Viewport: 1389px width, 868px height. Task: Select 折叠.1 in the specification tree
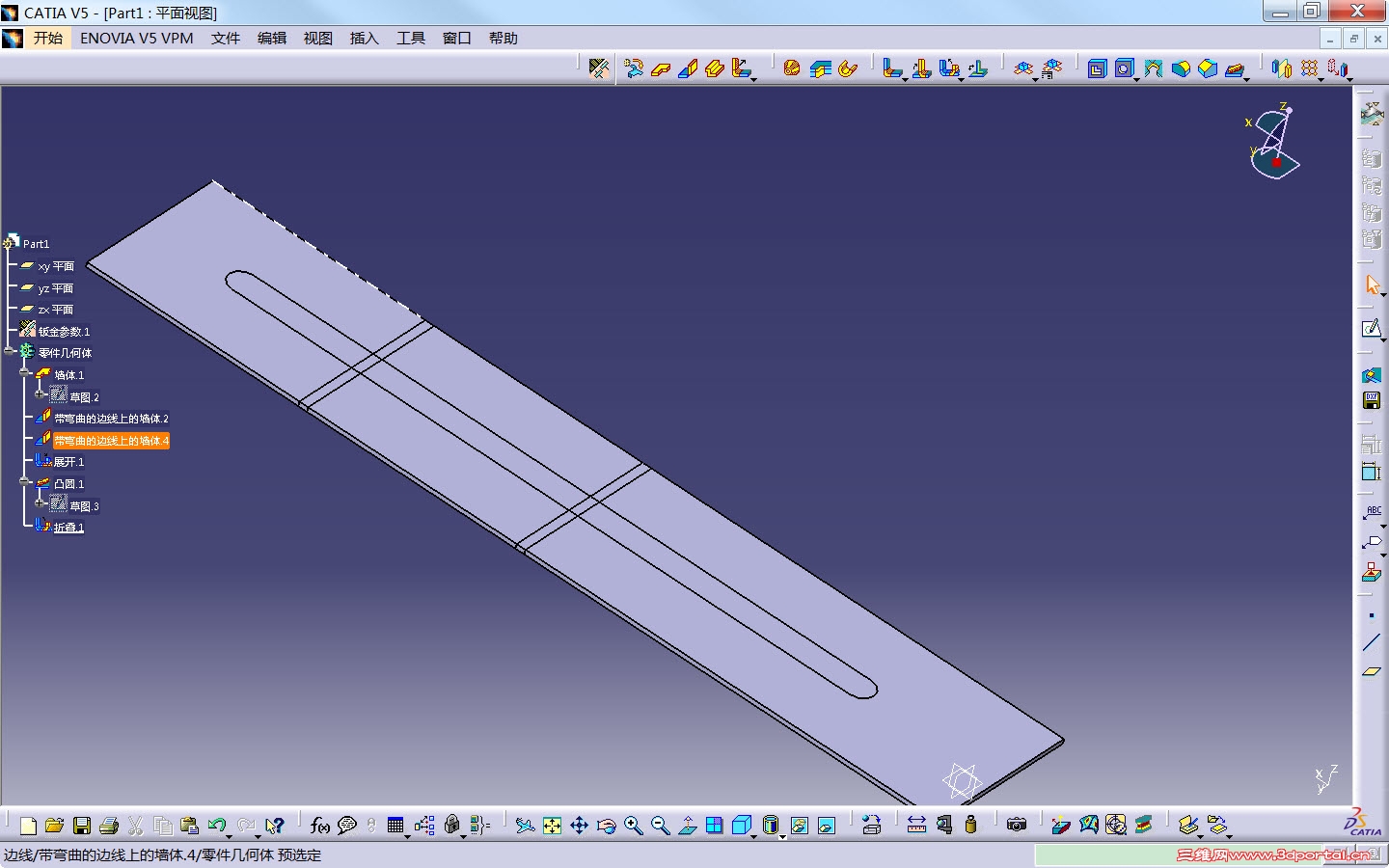pos(68,528)
